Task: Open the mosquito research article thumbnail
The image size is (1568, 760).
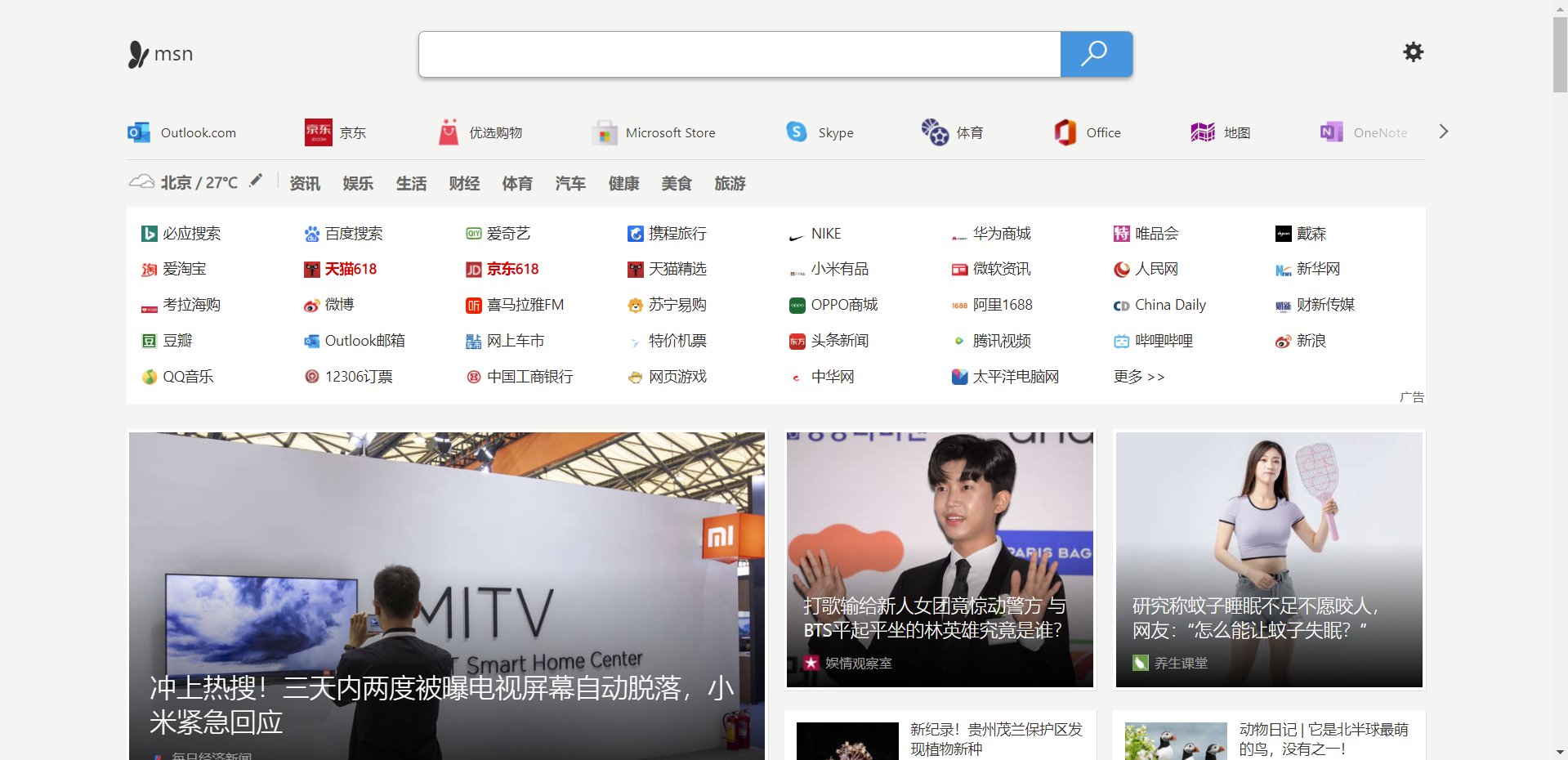Action: pos(1269,560)
